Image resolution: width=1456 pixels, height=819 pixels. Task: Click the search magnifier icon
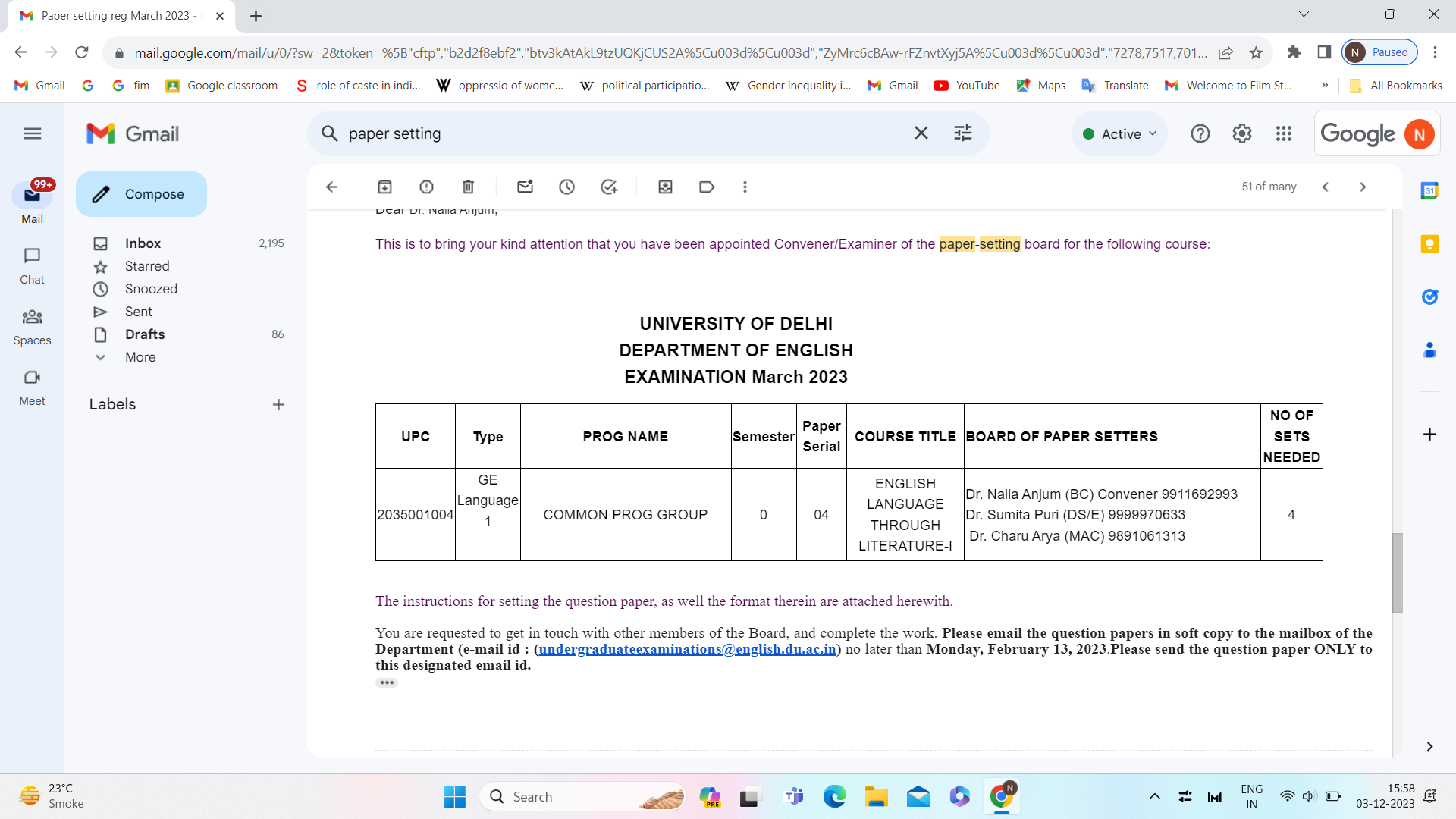coord(329,133)
